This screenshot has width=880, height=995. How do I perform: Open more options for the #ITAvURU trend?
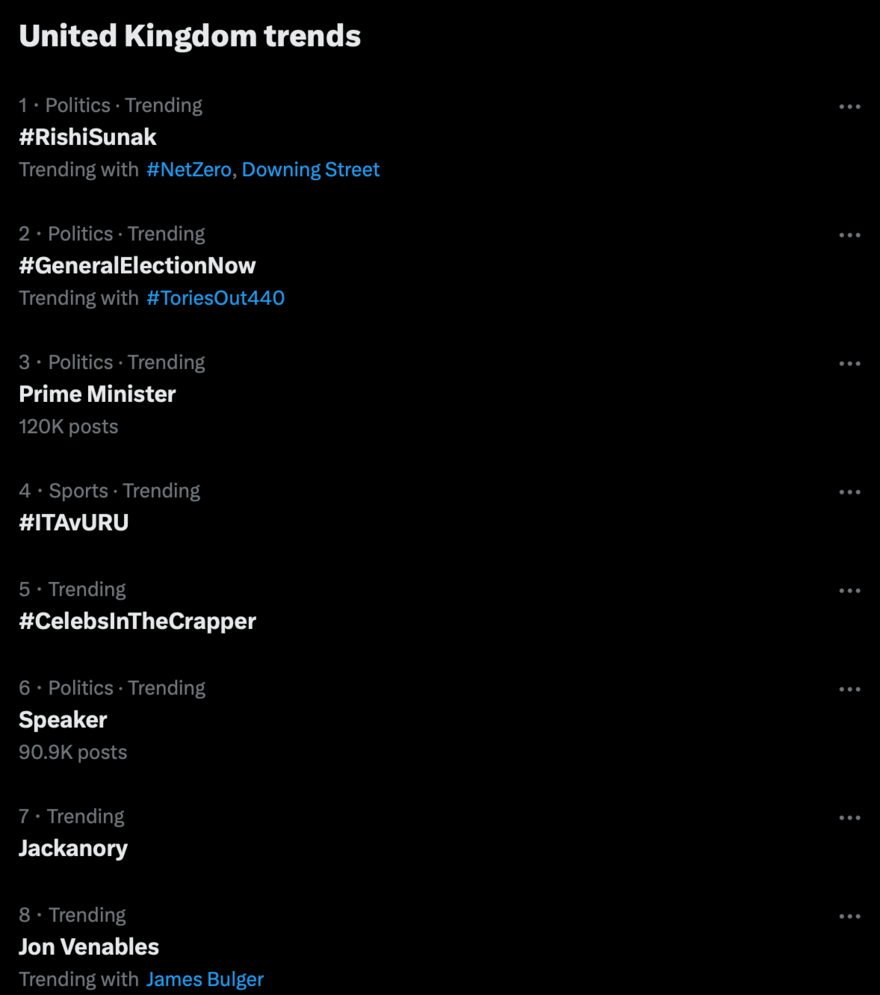pyautogui.click(x=849, y=491)
